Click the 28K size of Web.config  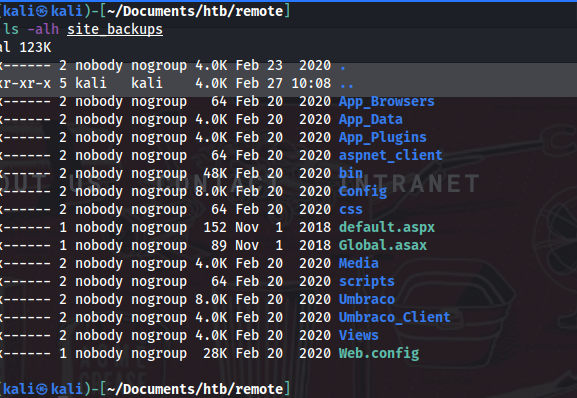coord(215,353)
